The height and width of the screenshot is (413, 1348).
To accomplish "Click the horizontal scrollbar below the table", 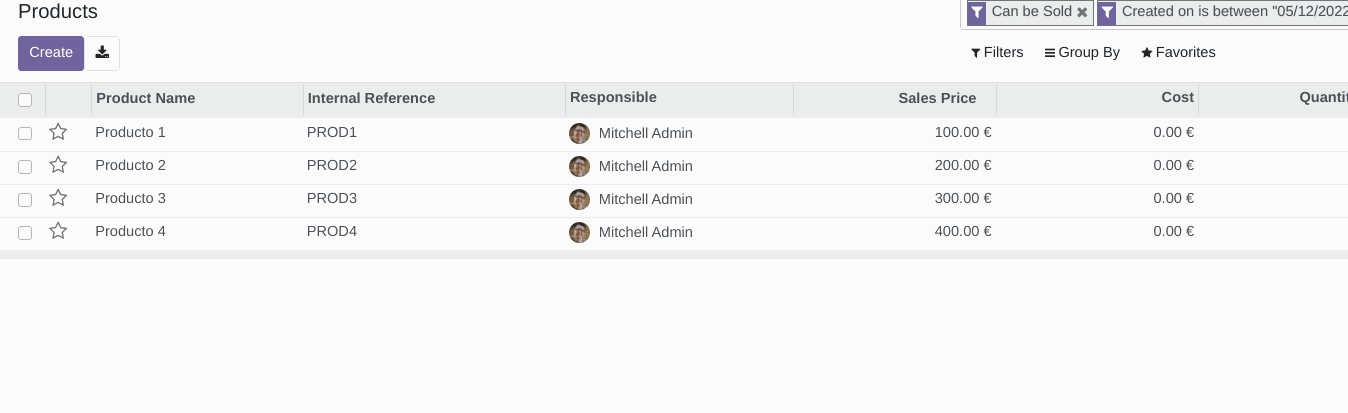I will (x=674, y=255).
